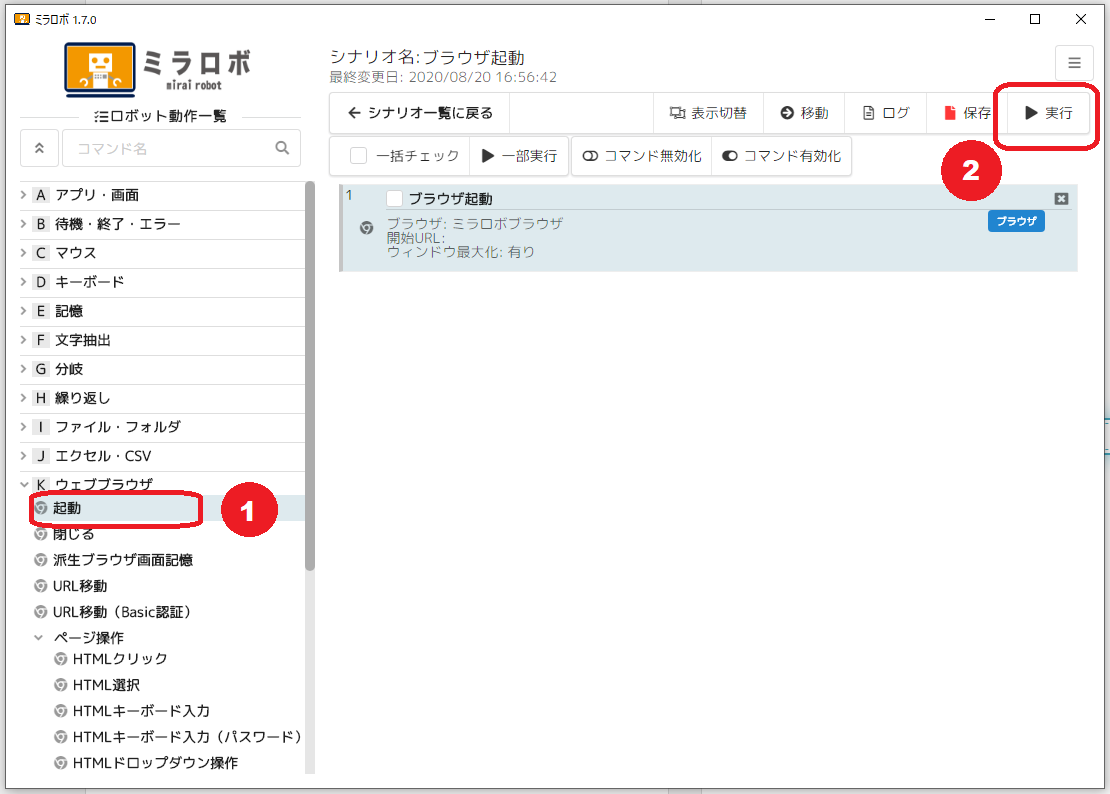Click コマンド無効化 toggle button
This screenshot has height=794, width=1110.
(x=641, y=156)
